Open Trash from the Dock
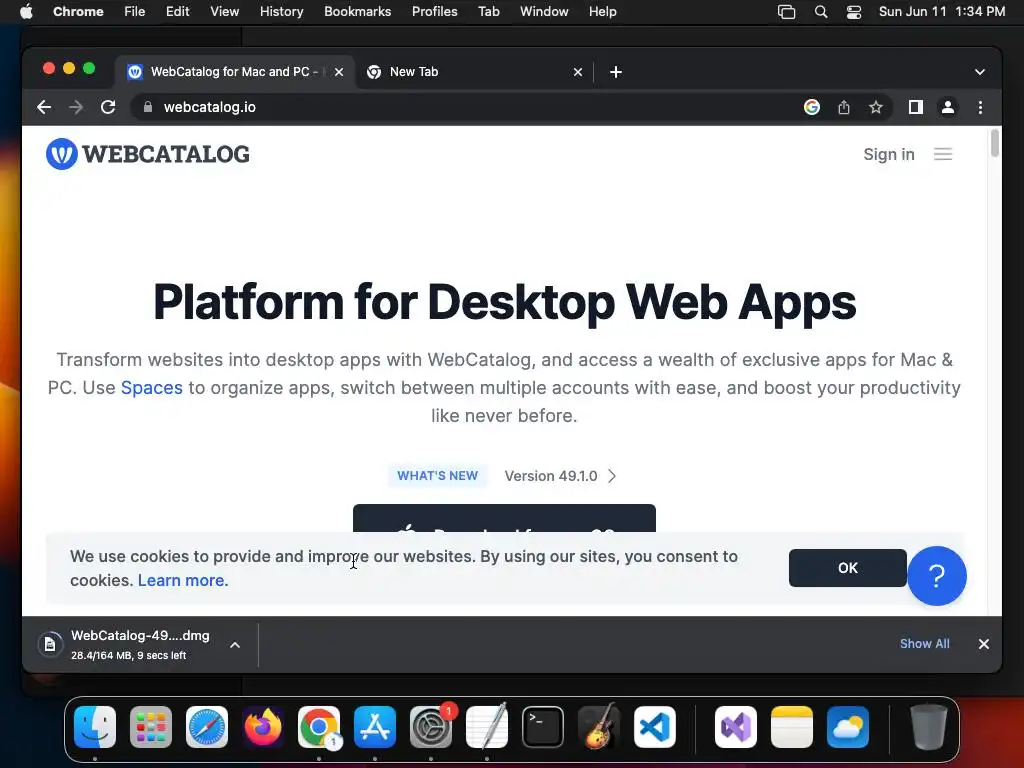The height and width of the screenshot is (768, 1024). (x=929, y=727)
